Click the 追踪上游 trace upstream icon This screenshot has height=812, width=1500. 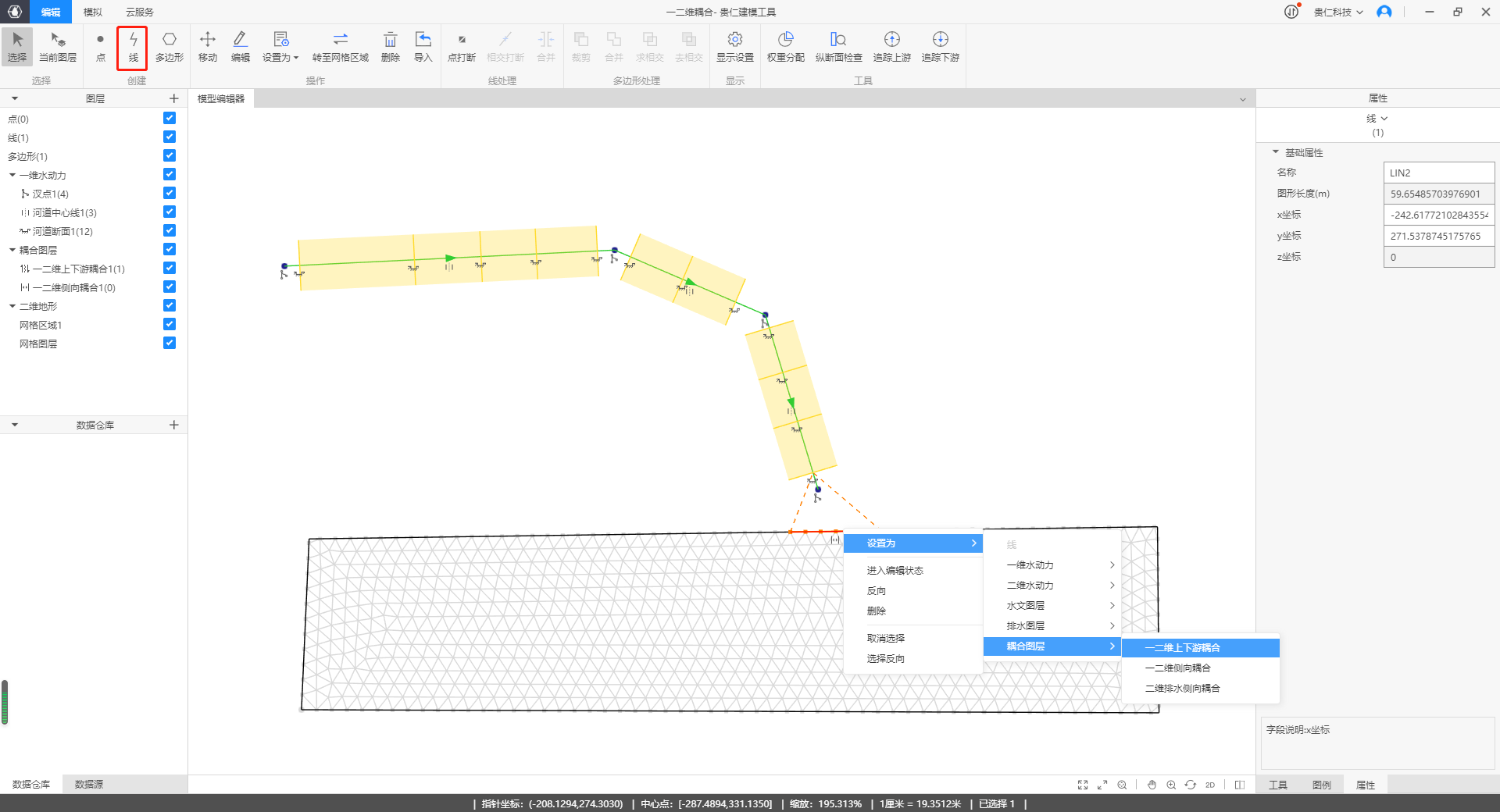[891, 47]
